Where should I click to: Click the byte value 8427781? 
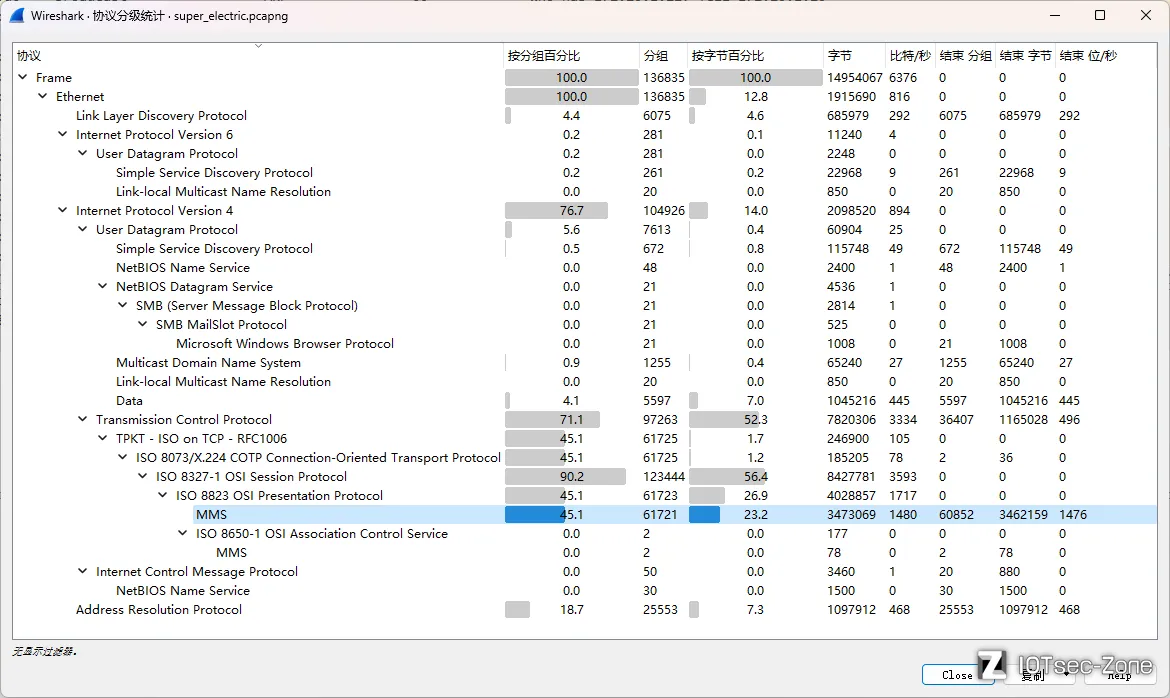point(851,476)
